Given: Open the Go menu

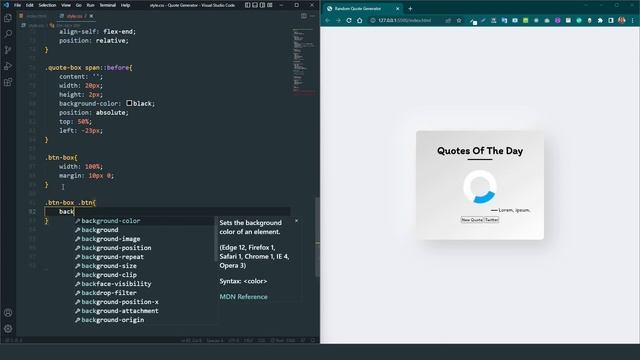Looking at the screenshot, I should click(78, 5).
